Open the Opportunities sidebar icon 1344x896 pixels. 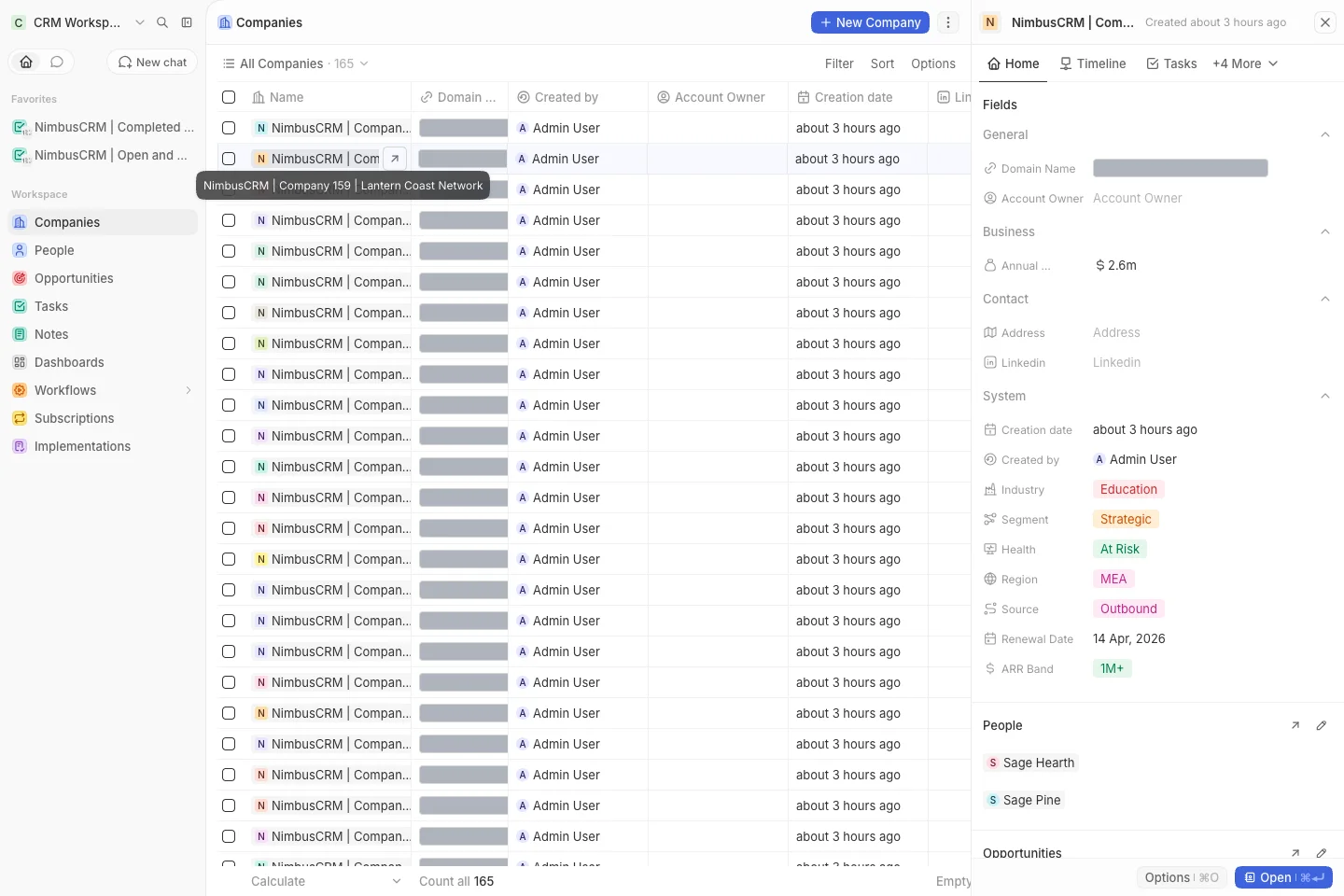[20, 278]
